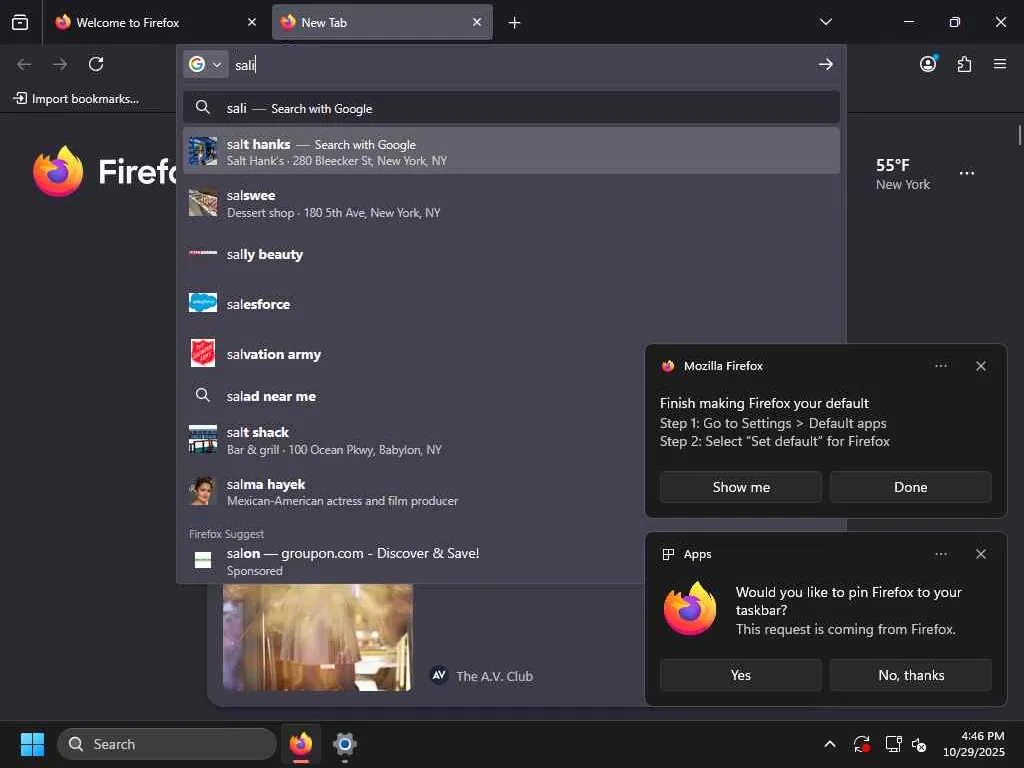The height and width of the screenshot is (768, 1024).
Task: Open the Settings gear taskbar icon
Action: pyautogui.click(x=344, y=744)
